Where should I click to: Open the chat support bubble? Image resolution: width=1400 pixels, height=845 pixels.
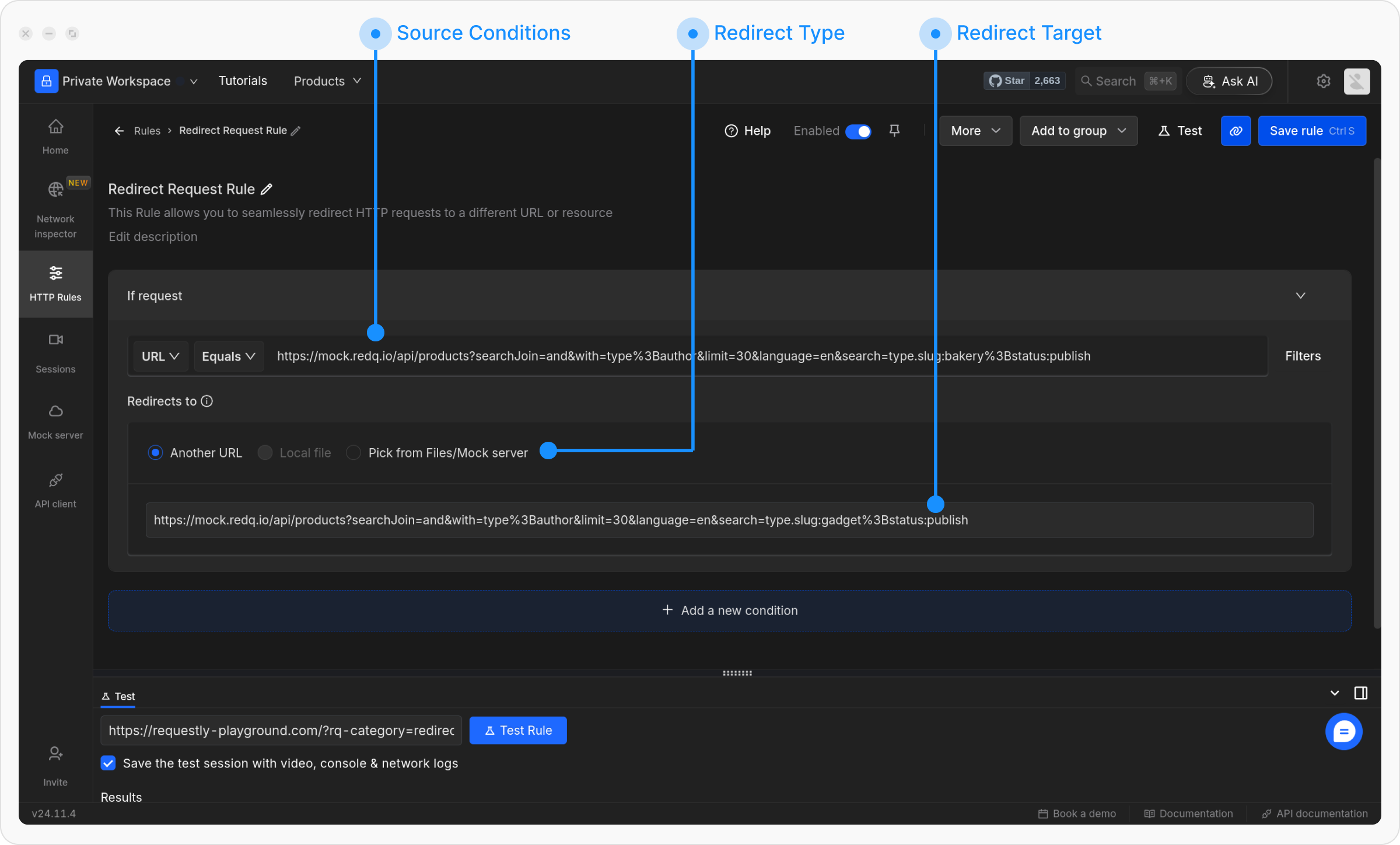coord(1343,731)
